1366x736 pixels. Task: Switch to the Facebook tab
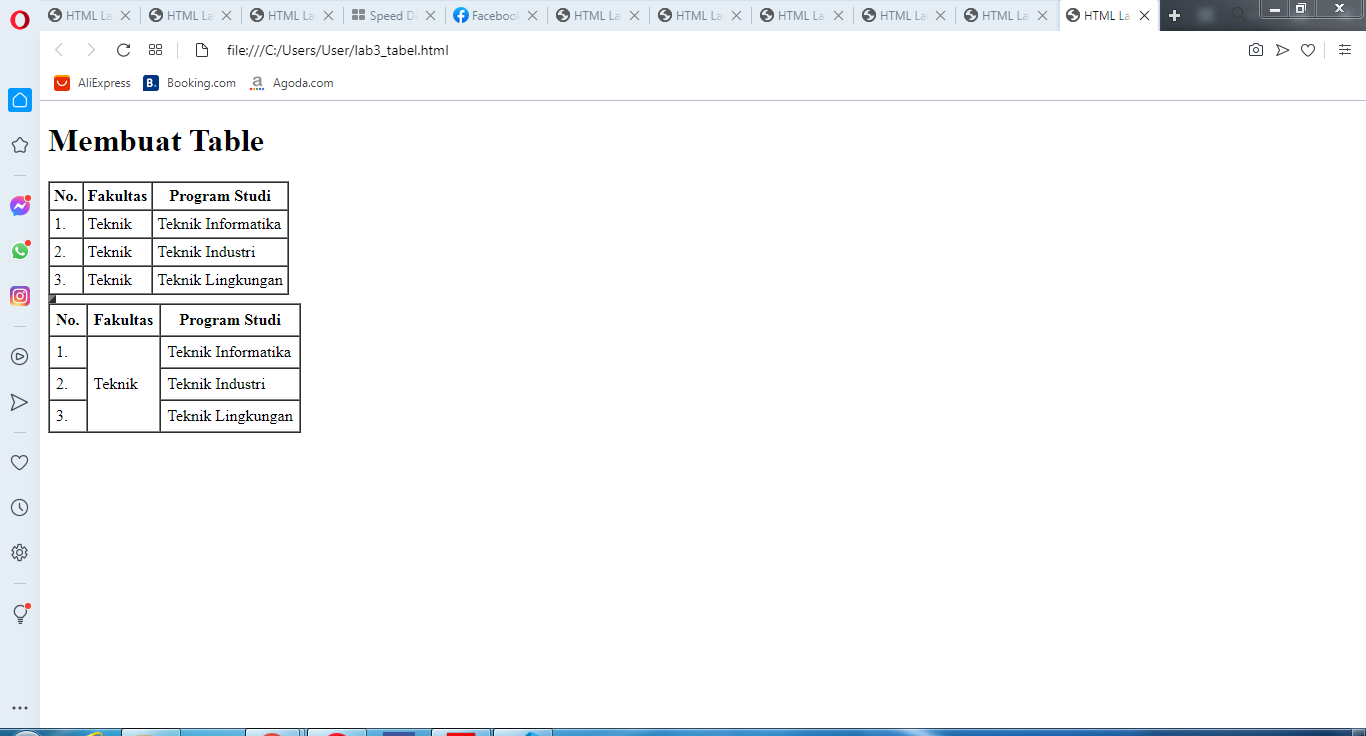coord(492,15)
